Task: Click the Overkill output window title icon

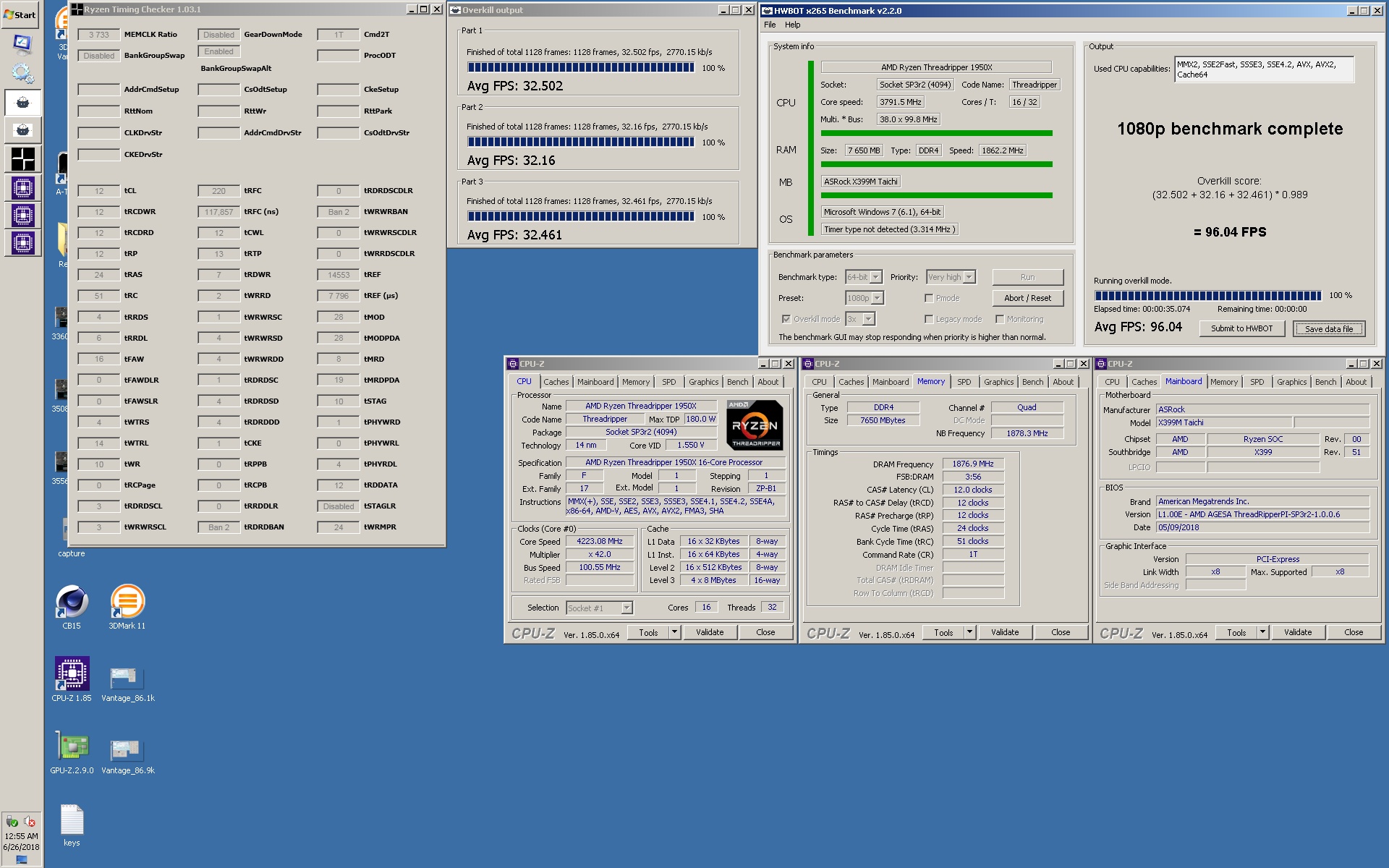Action: (x=456, y=10)
